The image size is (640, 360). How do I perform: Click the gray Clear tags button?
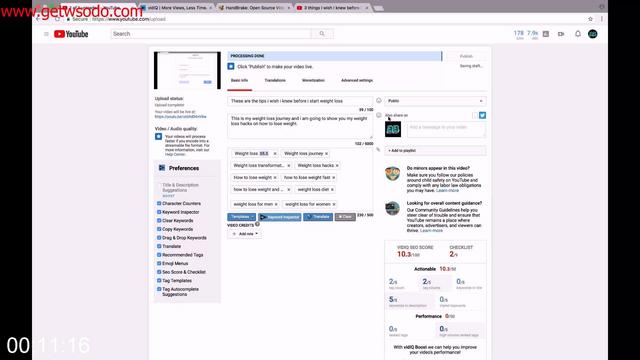345,217
